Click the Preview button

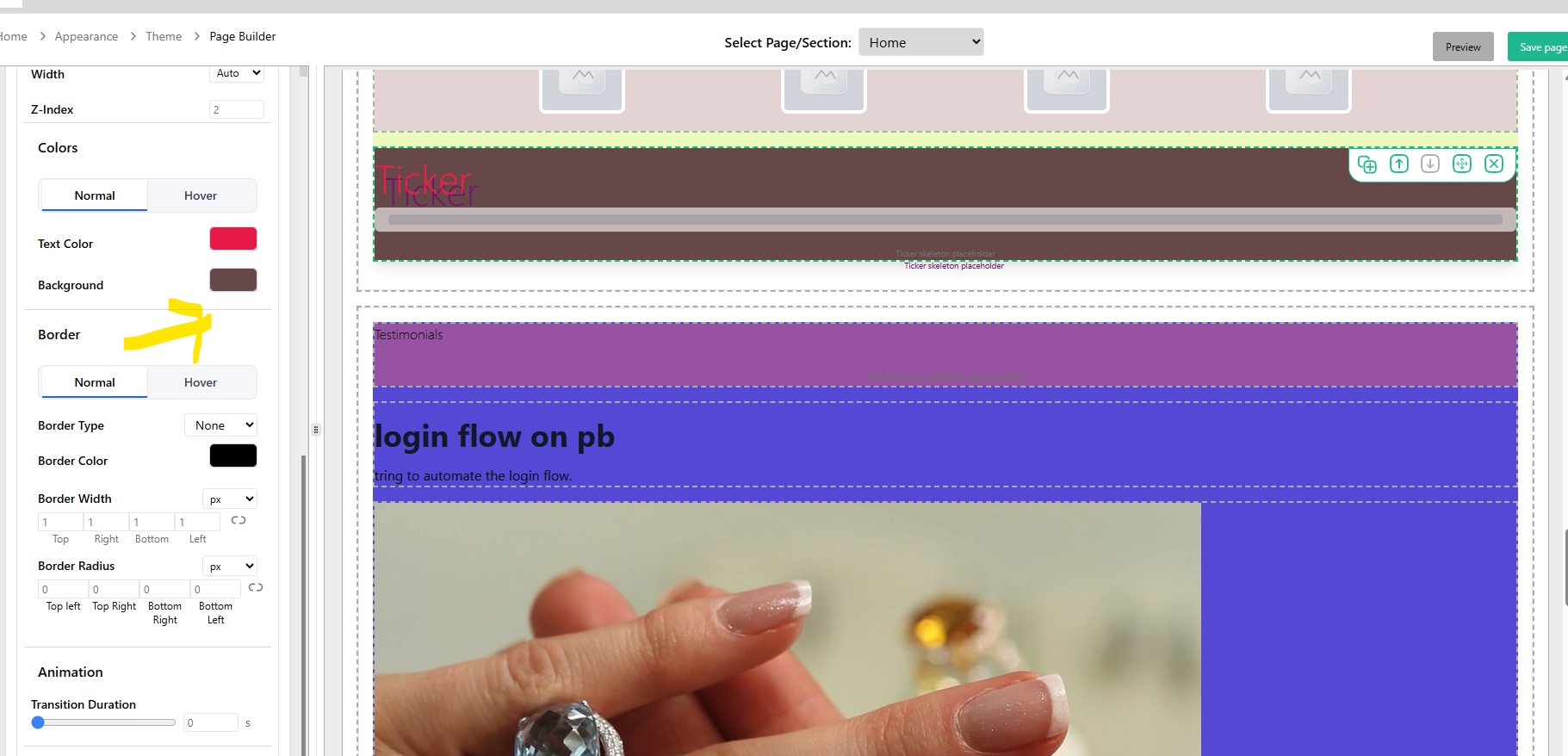pyautogui.click(x=1463, y=46)
